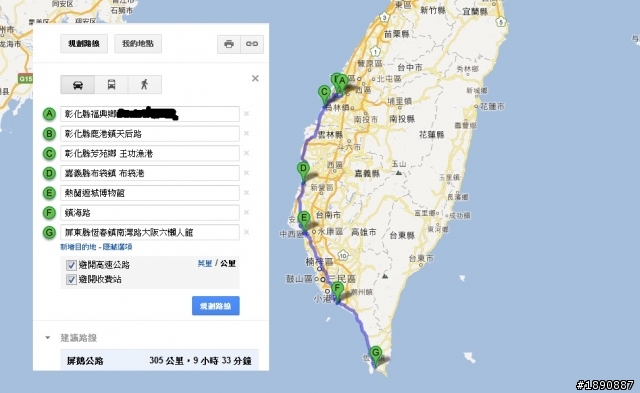Open the 我的地點 My Places tab
The width and height of the screenshot is (640, 393).
point(138,44)
